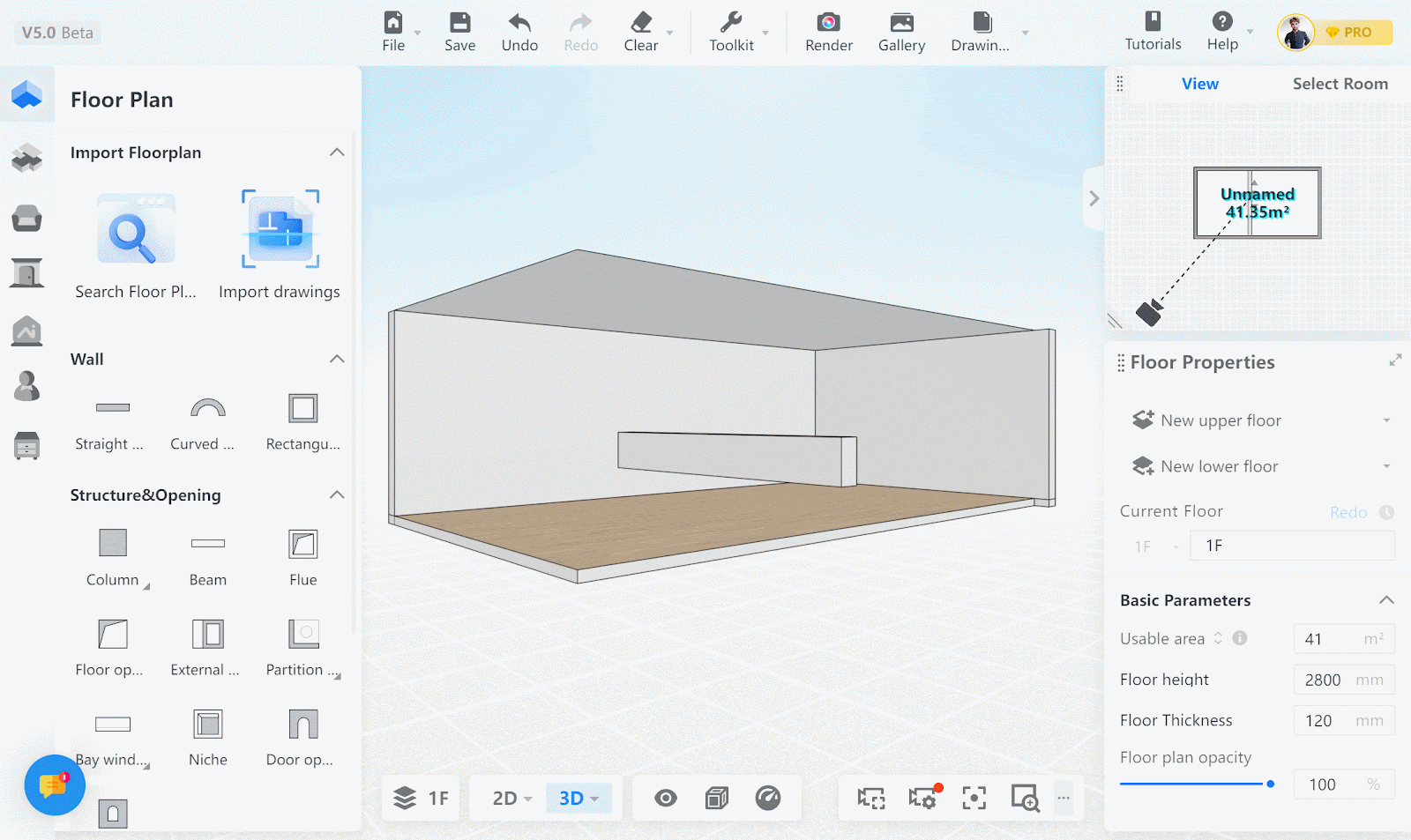Screen dimensions: 1411x840
Task: Collapse the Basic Parameters section
Action: [1386, 600]
